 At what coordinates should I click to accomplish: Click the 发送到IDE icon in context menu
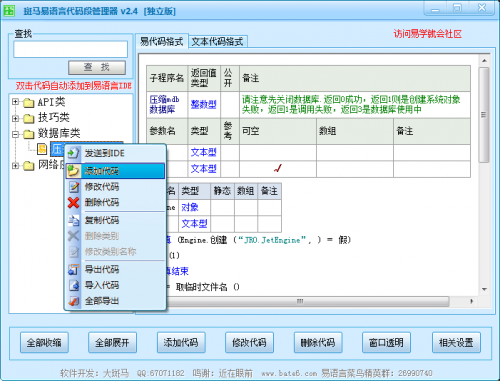[73, 153]
